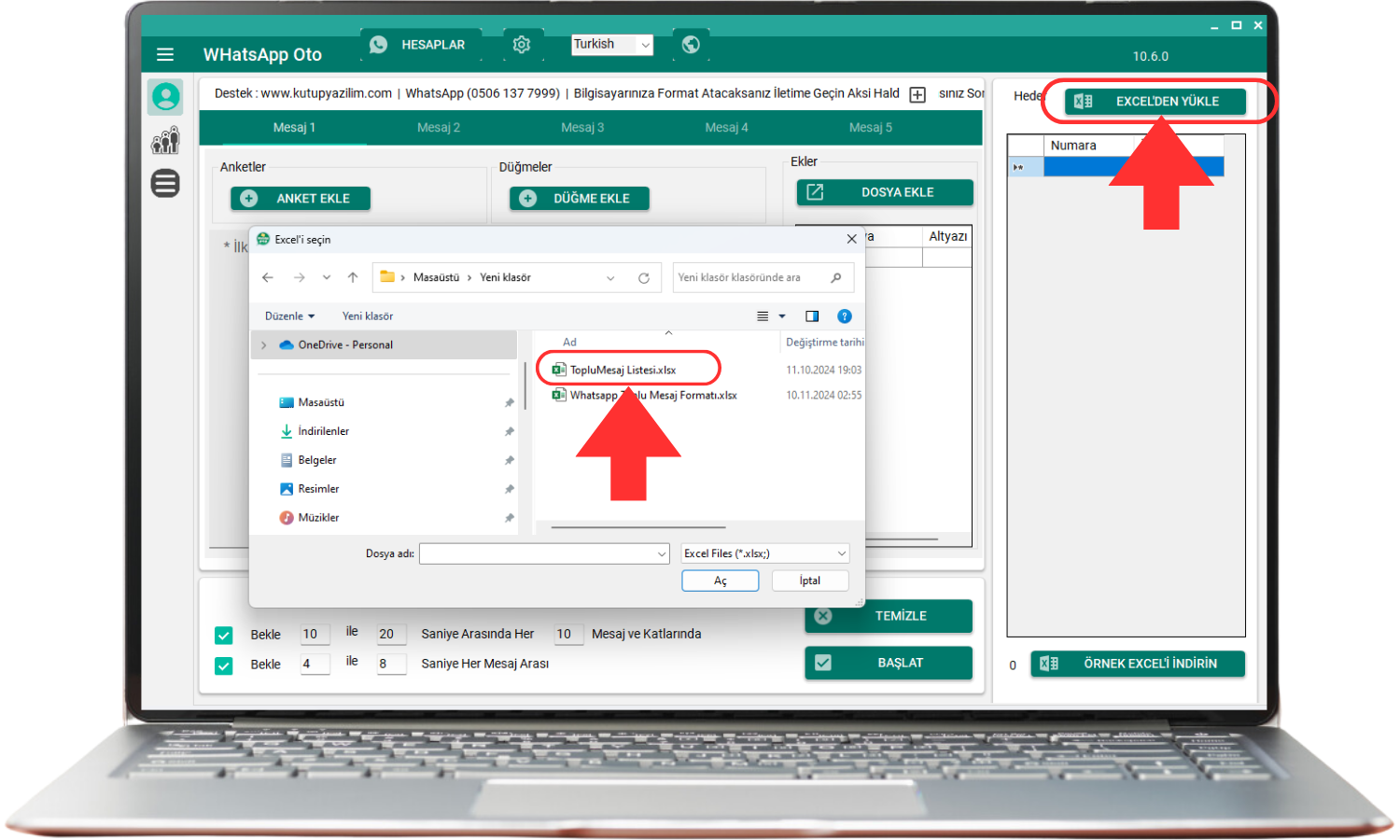Select Resimler in the navigation pane
1400x840 pixels.
pyautogui.click(x=318, y=489)
